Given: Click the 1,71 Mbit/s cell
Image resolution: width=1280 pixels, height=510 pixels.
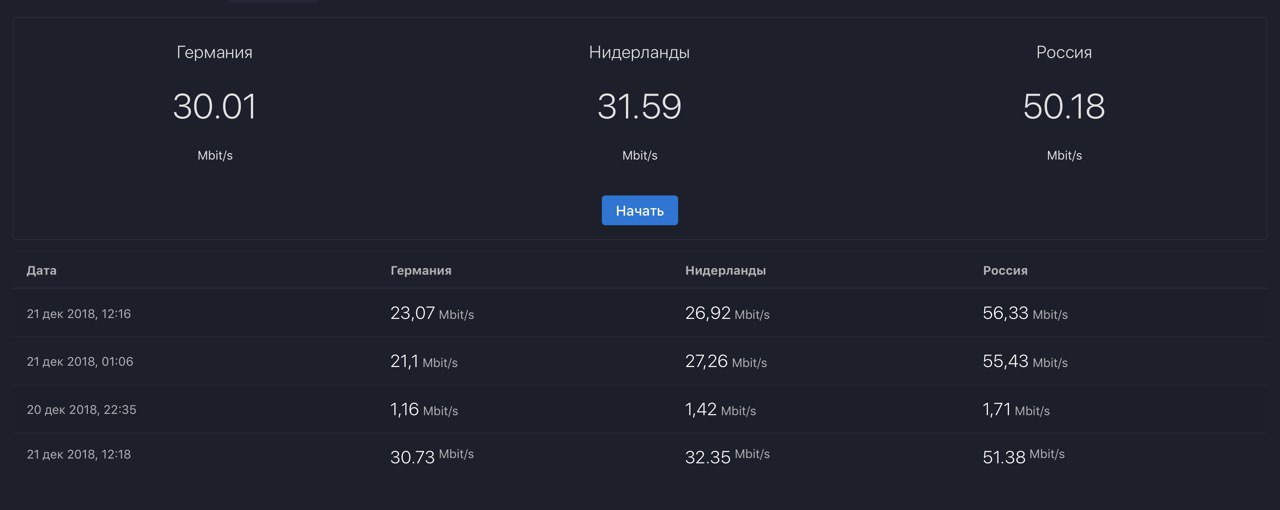Looking at the screenshot, I should tap(1016, 409).
